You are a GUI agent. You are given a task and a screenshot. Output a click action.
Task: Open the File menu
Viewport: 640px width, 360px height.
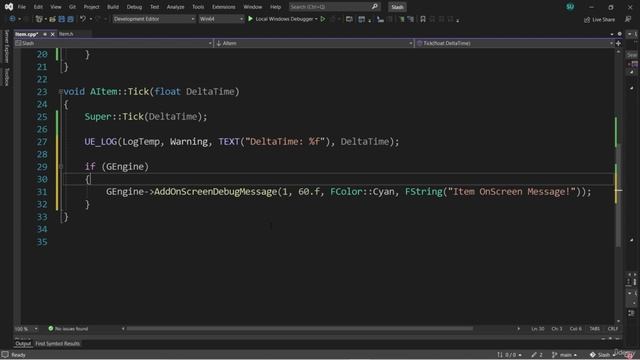(x=22, y=7)
